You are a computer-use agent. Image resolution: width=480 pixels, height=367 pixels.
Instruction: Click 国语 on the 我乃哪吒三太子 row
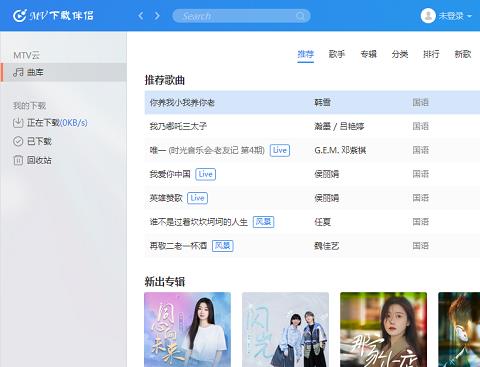click(420, 126)
